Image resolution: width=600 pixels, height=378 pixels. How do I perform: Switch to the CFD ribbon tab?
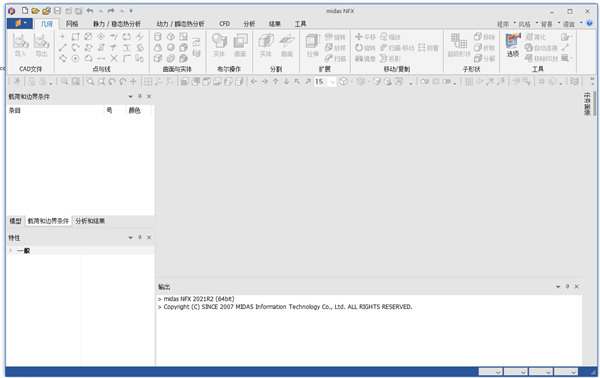pyautogui.click(x=225, y=24)
